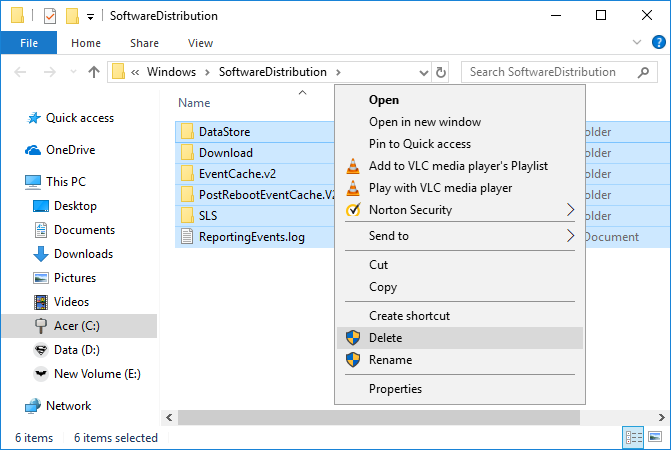Expand the ribbon with the chevron
This screenshot has width=671, height=450.
(x=634, y=43)
